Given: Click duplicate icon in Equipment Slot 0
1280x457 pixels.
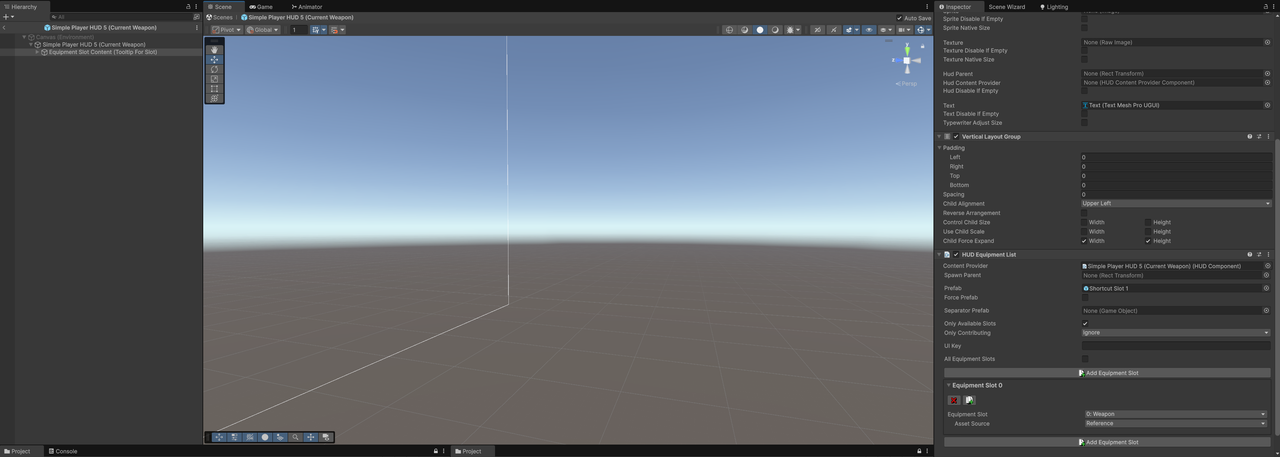Looking at the screenshot, I should point(969,400).
